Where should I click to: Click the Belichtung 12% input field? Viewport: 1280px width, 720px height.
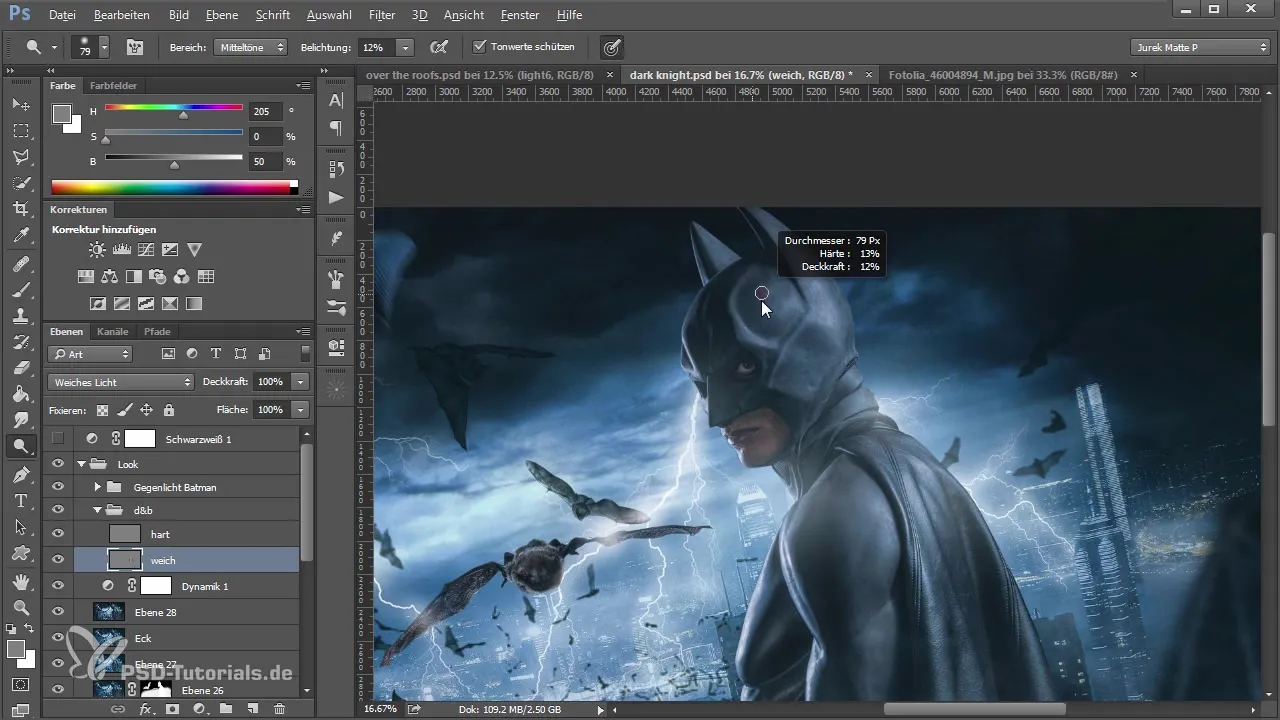tap(376, 47)
